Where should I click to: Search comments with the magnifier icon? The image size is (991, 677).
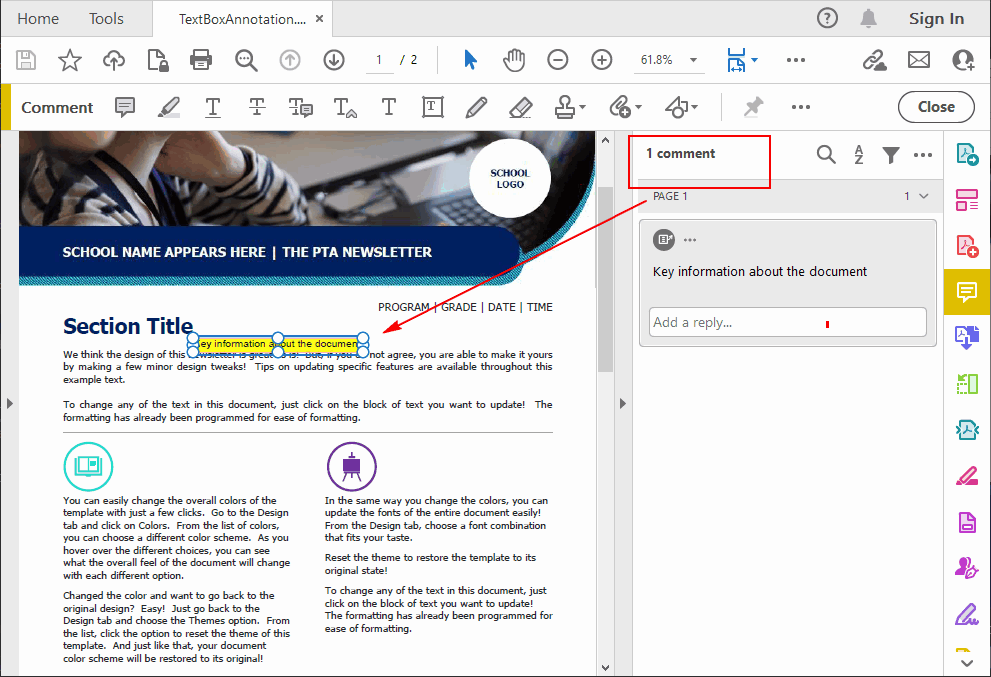(x=826, y=155)
